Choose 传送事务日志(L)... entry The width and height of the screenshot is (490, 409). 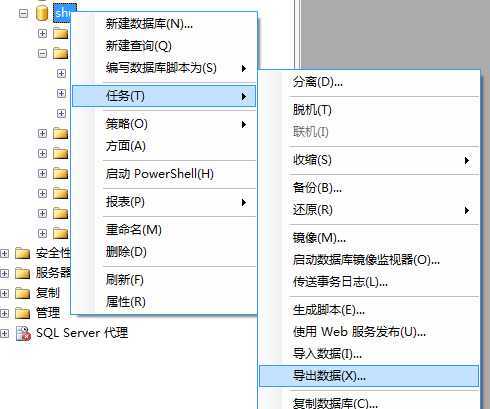pyautogui.click(x=369, y=282)
